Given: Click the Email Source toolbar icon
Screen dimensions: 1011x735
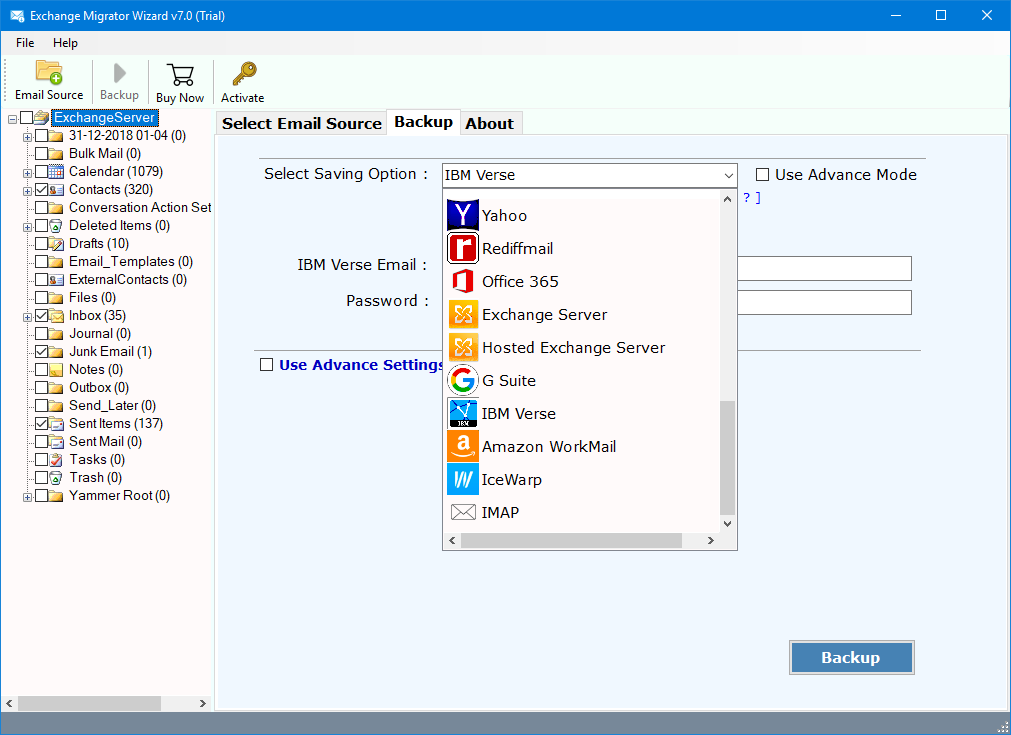Looking at the screenshot, I should tap(49, 72).
